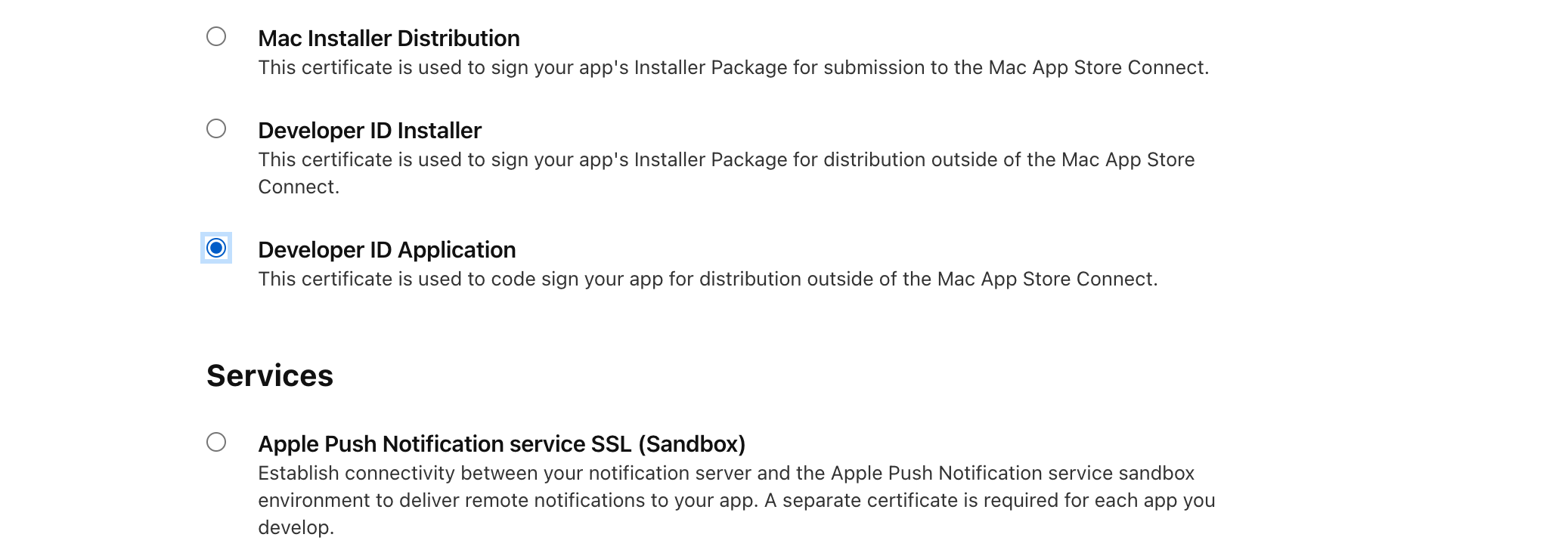Click the line starting "environment to deliver remote"
This screenshot has width=1568, height=559.
pyautogui.click(x=736, y=501)
